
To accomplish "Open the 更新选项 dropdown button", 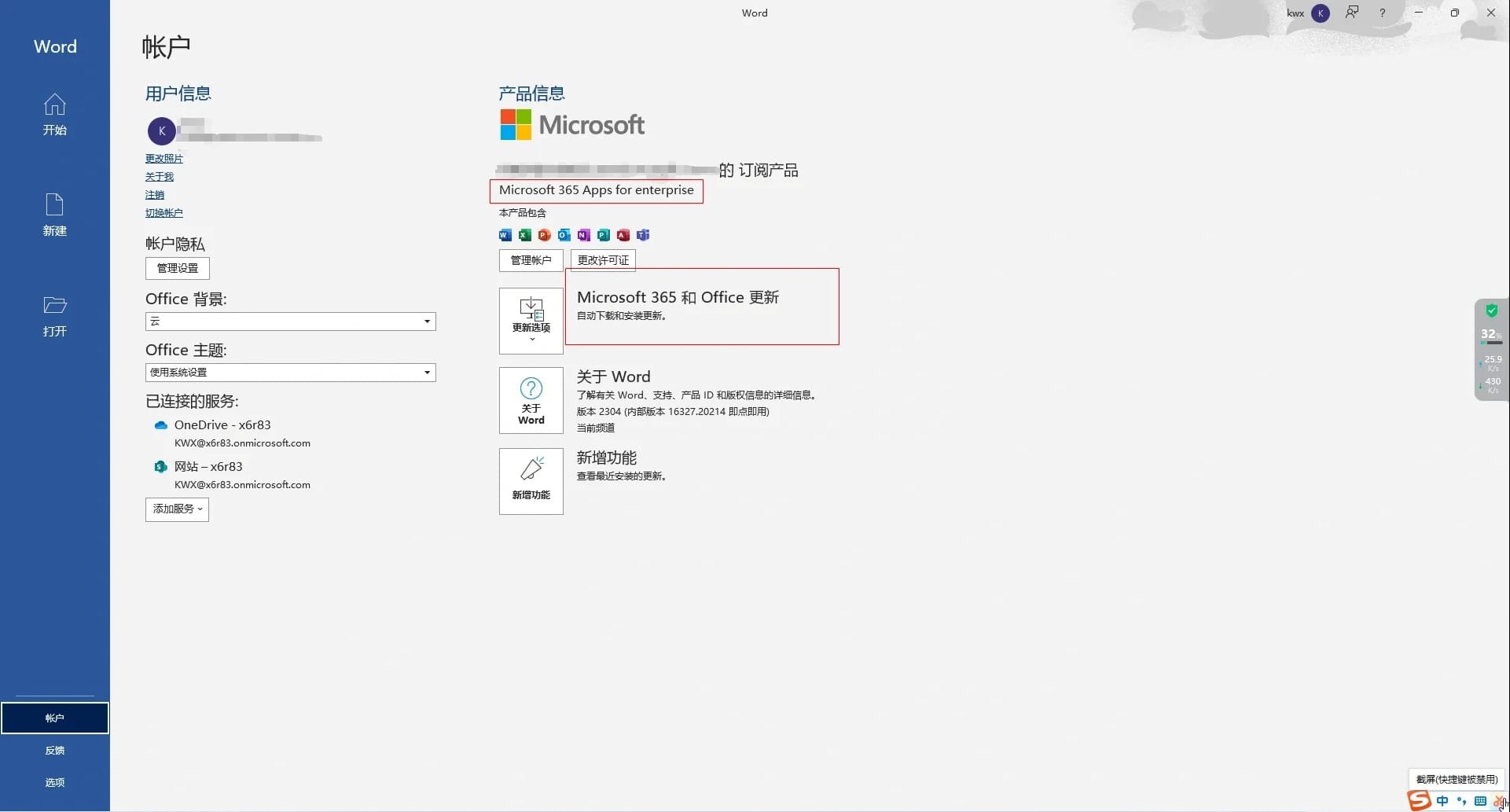I will click(531, 321).
